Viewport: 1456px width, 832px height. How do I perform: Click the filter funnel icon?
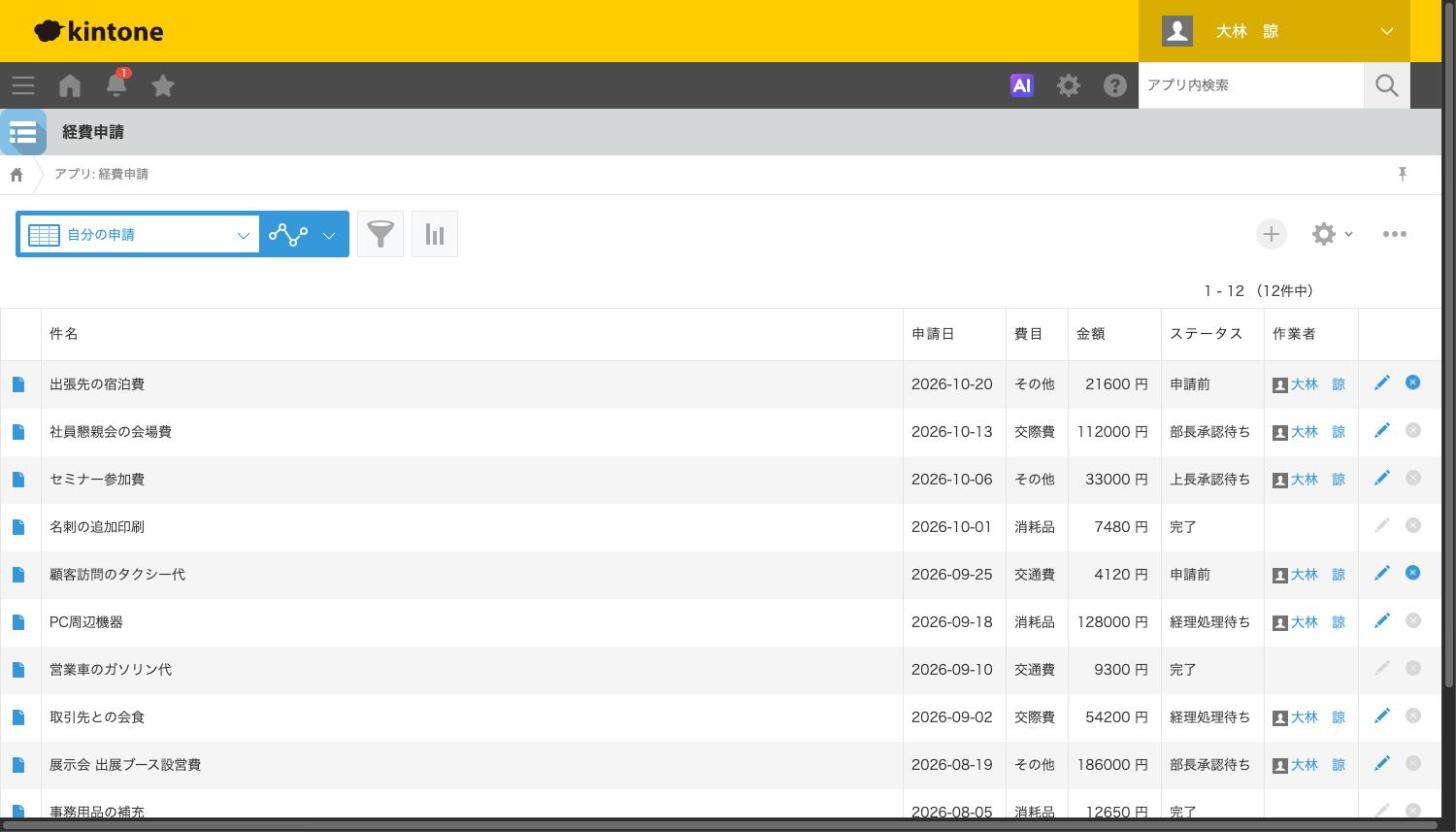pos(381,234)
